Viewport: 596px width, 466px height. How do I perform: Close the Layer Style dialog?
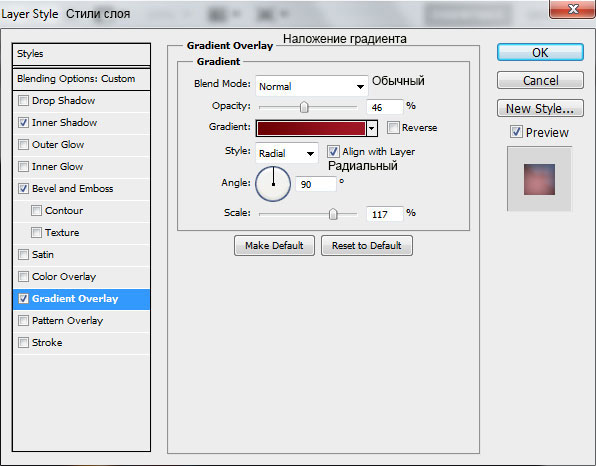click(572, 9)
